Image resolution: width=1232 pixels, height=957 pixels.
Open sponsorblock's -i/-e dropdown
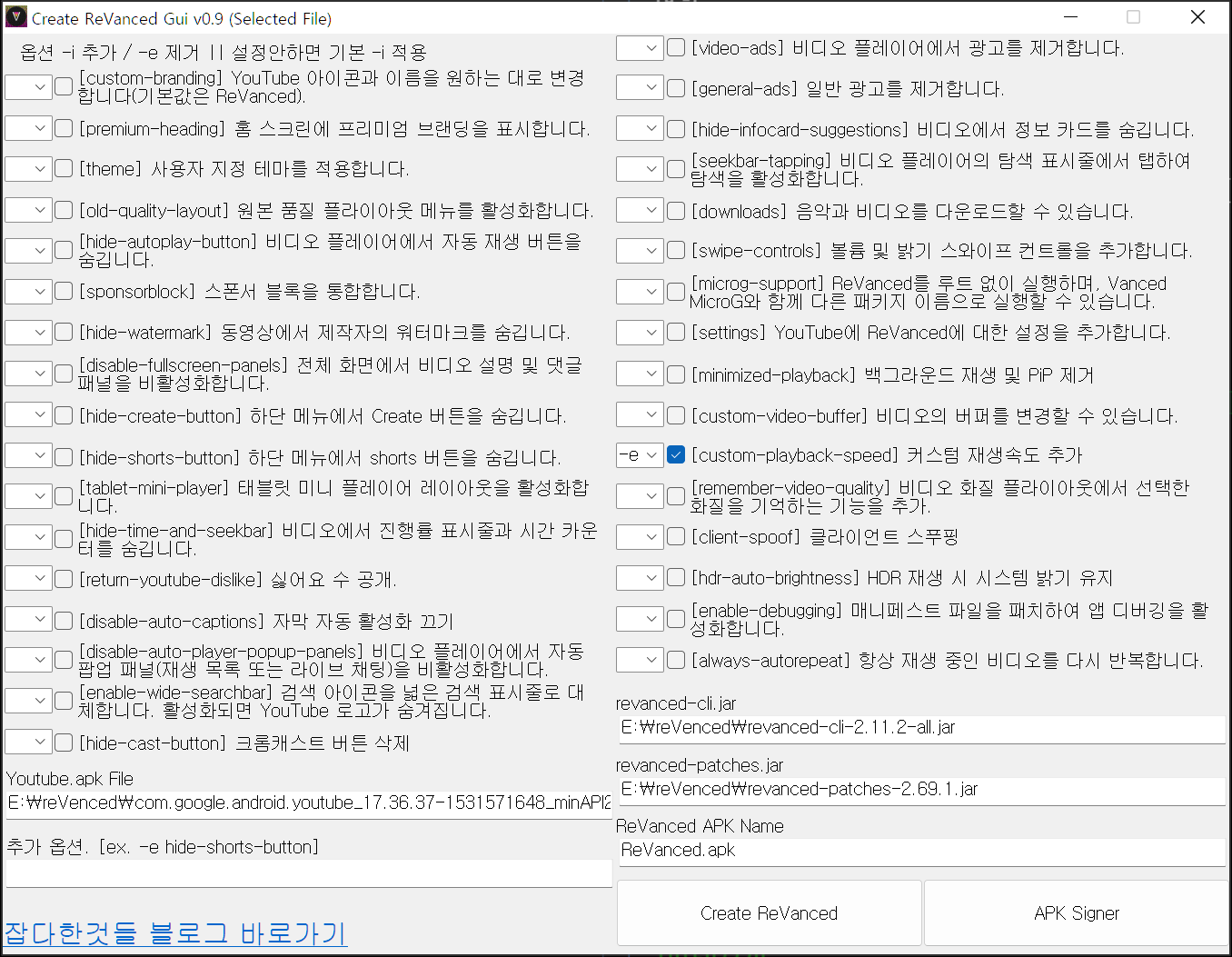tap(28, 291)
